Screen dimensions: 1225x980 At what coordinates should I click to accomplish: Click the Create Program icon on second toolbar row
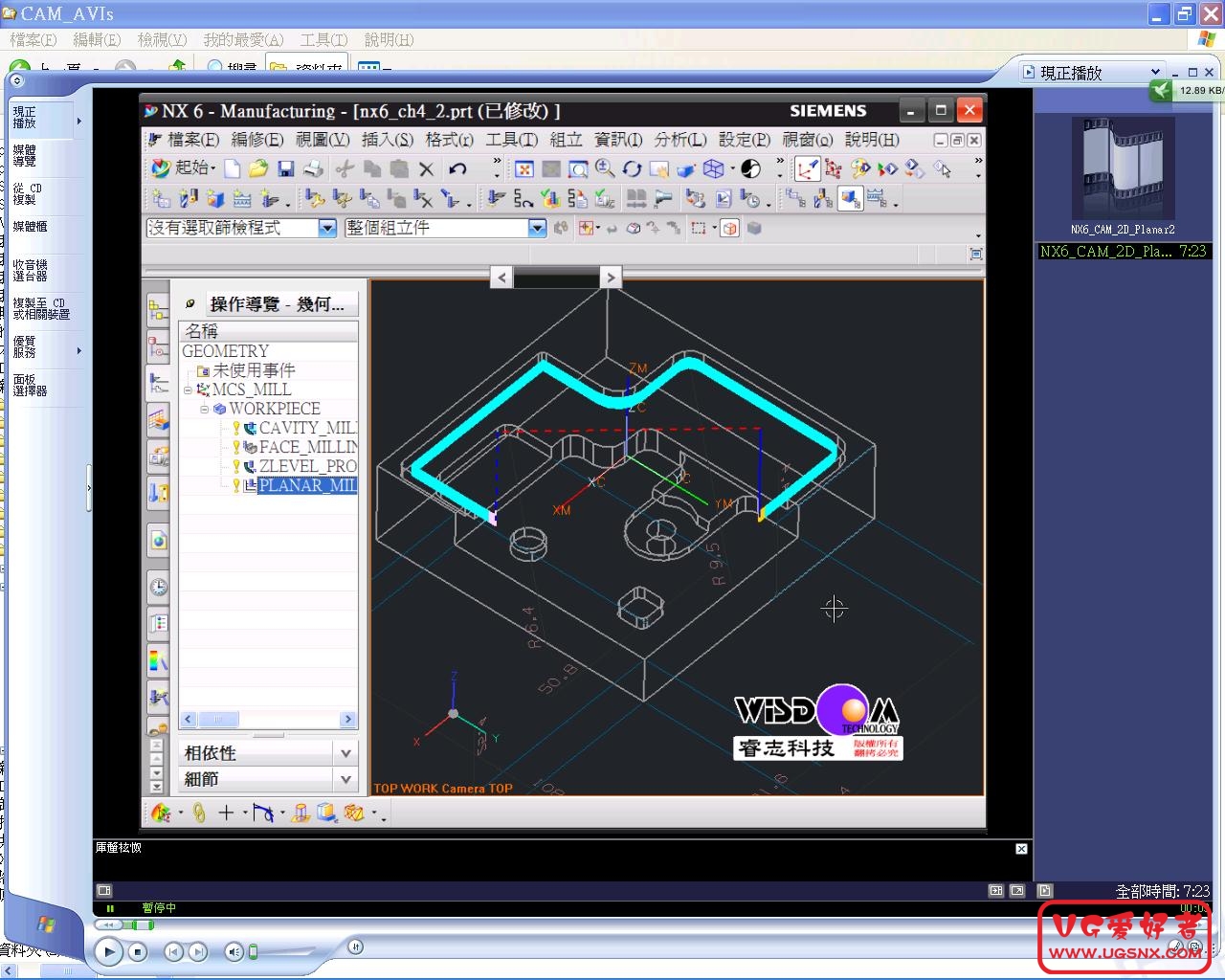pyautogui.click(x=162, y=199)
